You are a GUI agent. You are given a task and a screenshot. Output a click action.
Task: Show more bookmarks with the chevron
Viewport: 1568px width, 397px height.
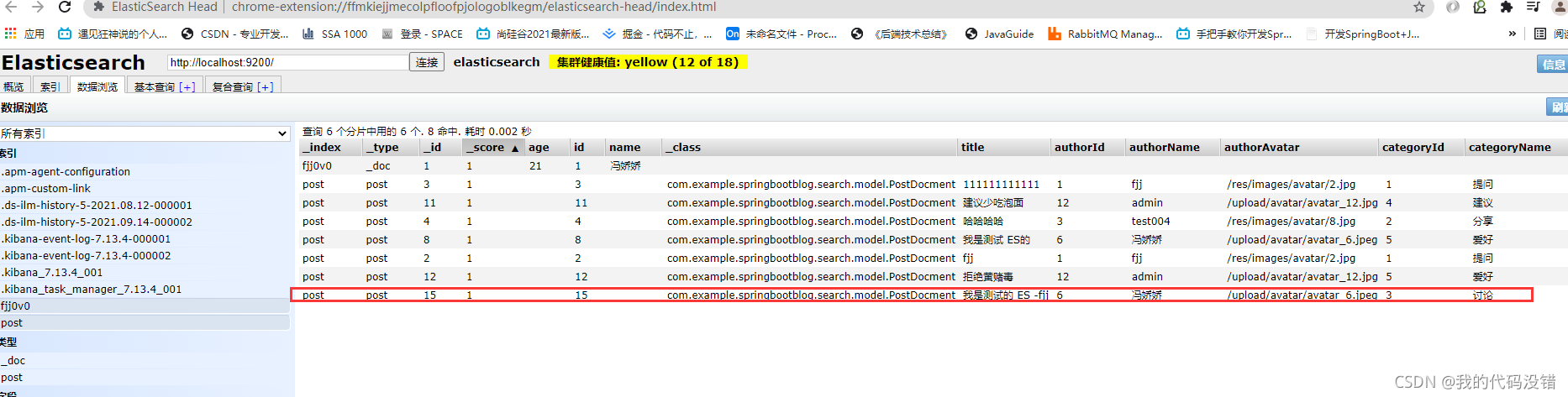(x=1513, y=34)
